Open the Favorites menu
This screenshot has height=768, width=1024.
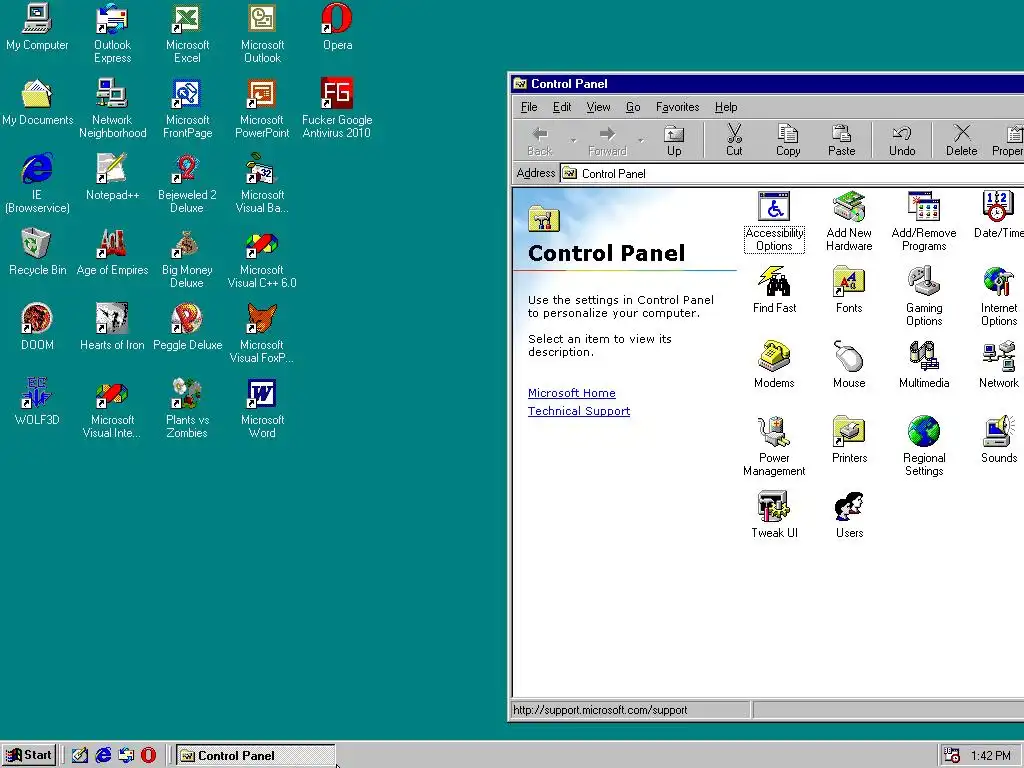(677, 107)
